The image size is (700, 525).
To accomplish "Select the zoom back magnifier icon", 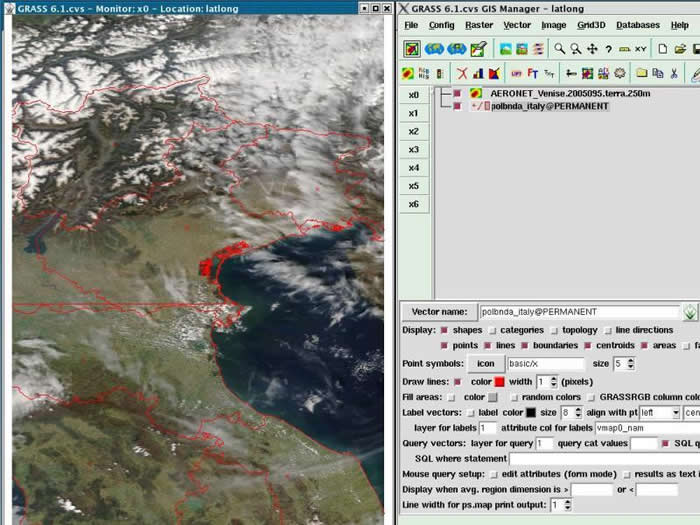I will click(575, 49).
